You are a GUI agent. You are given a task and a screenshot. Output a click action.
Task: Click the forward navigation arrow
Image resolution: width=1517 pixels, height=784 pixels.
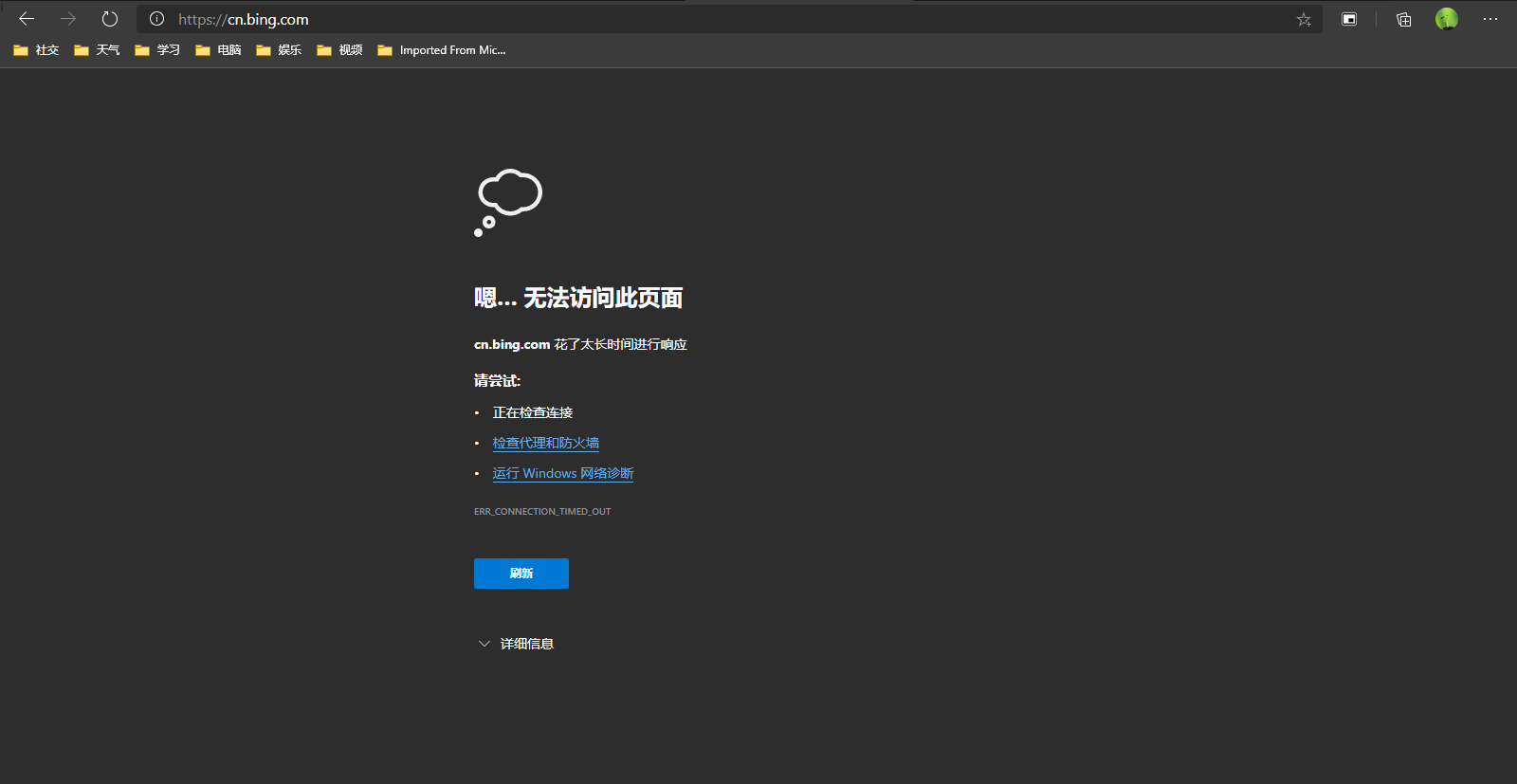click(68, 19)
